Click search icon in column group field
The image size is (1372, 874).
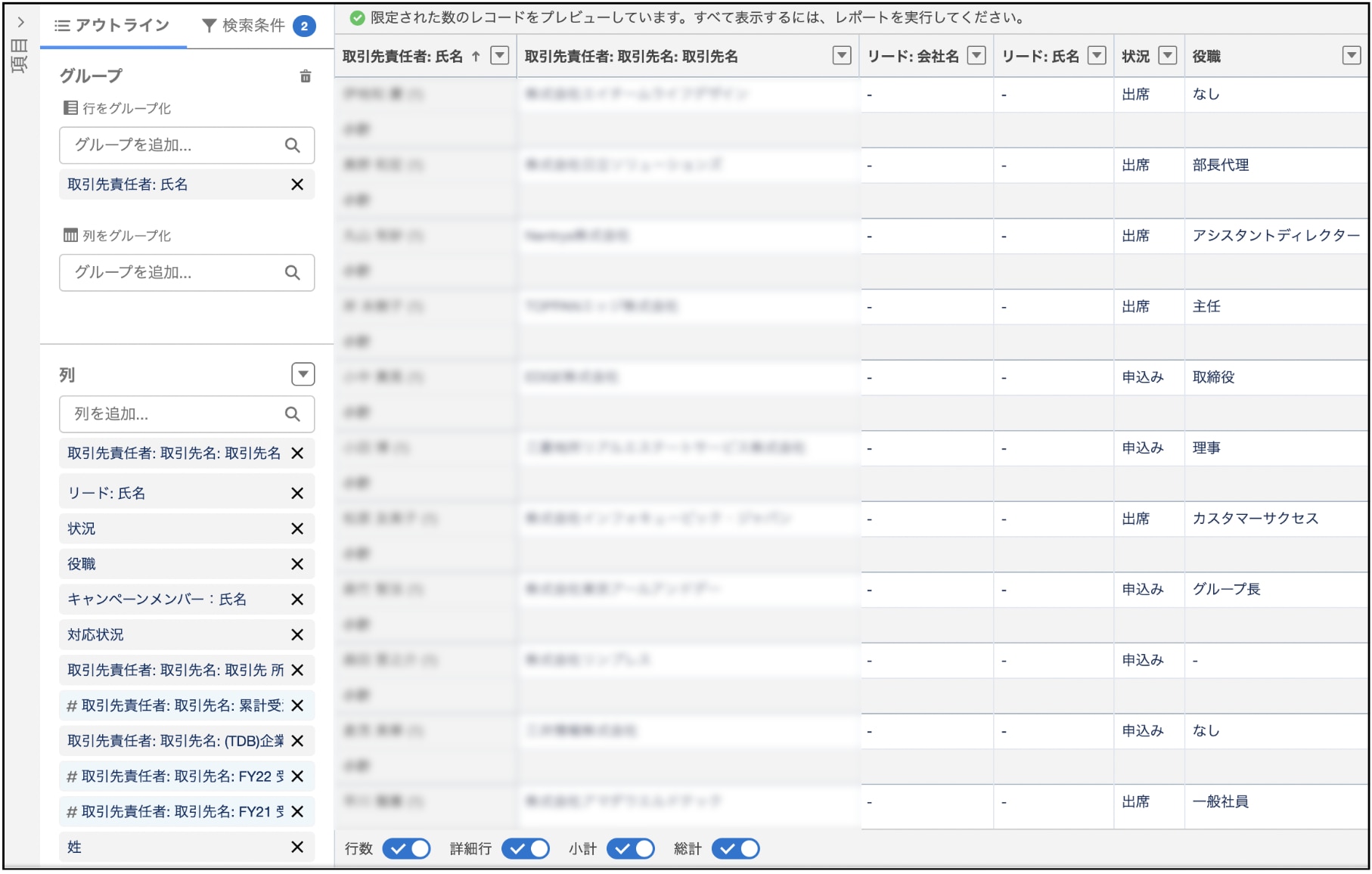(293, 272)
